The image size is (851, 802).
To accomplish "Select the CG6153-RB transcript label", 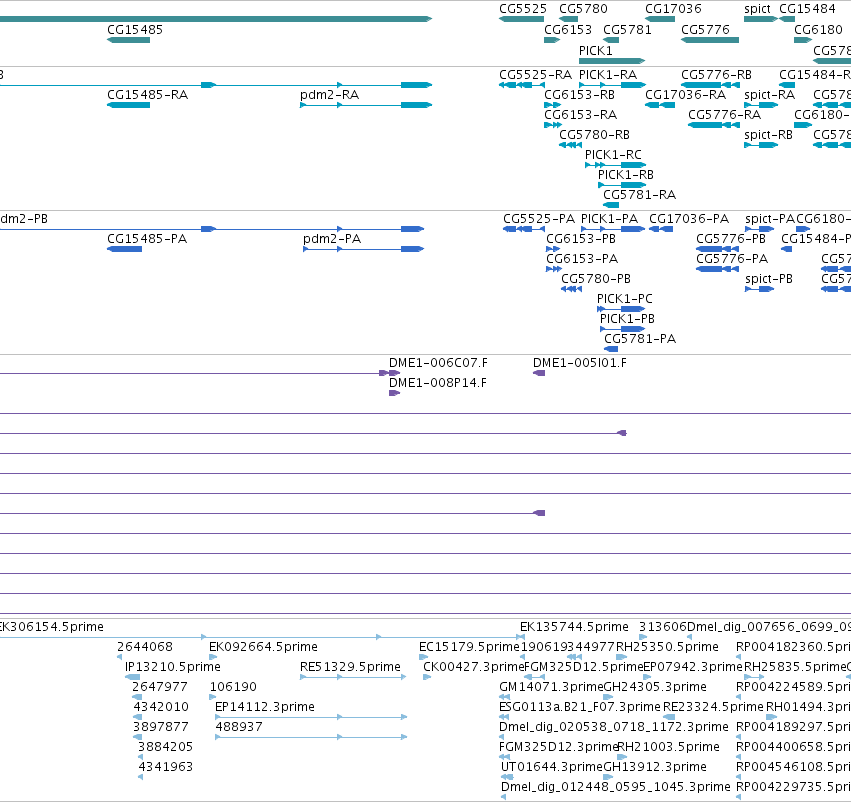I will pyautogui.click(x=579, y=95).
